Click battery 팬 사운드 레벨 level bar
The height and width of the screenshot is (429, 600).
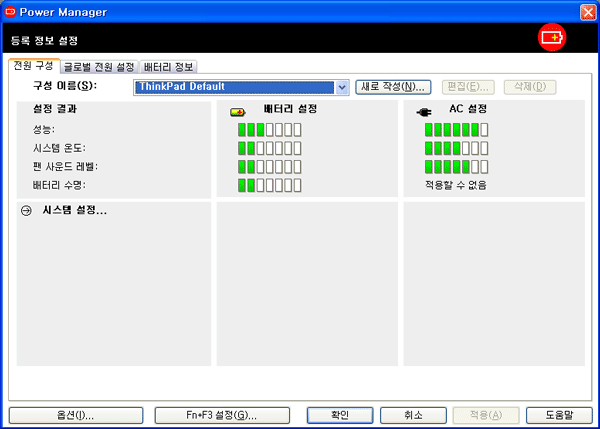pyautogui.click(x=269, y=167)
